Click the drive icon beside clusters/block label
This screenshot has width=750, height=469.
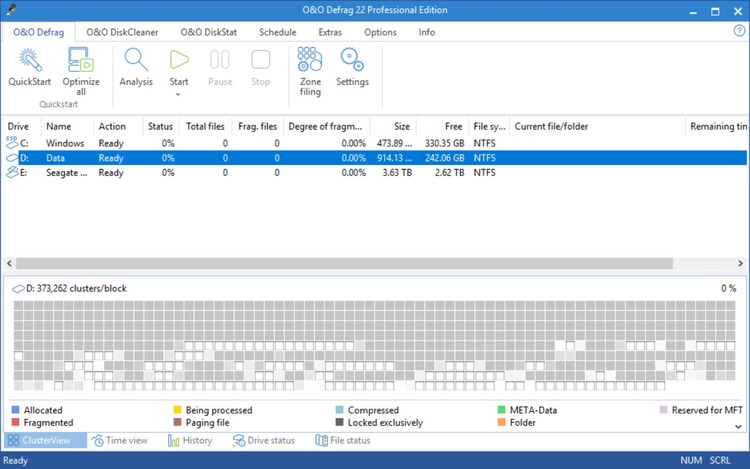(18, 289)
